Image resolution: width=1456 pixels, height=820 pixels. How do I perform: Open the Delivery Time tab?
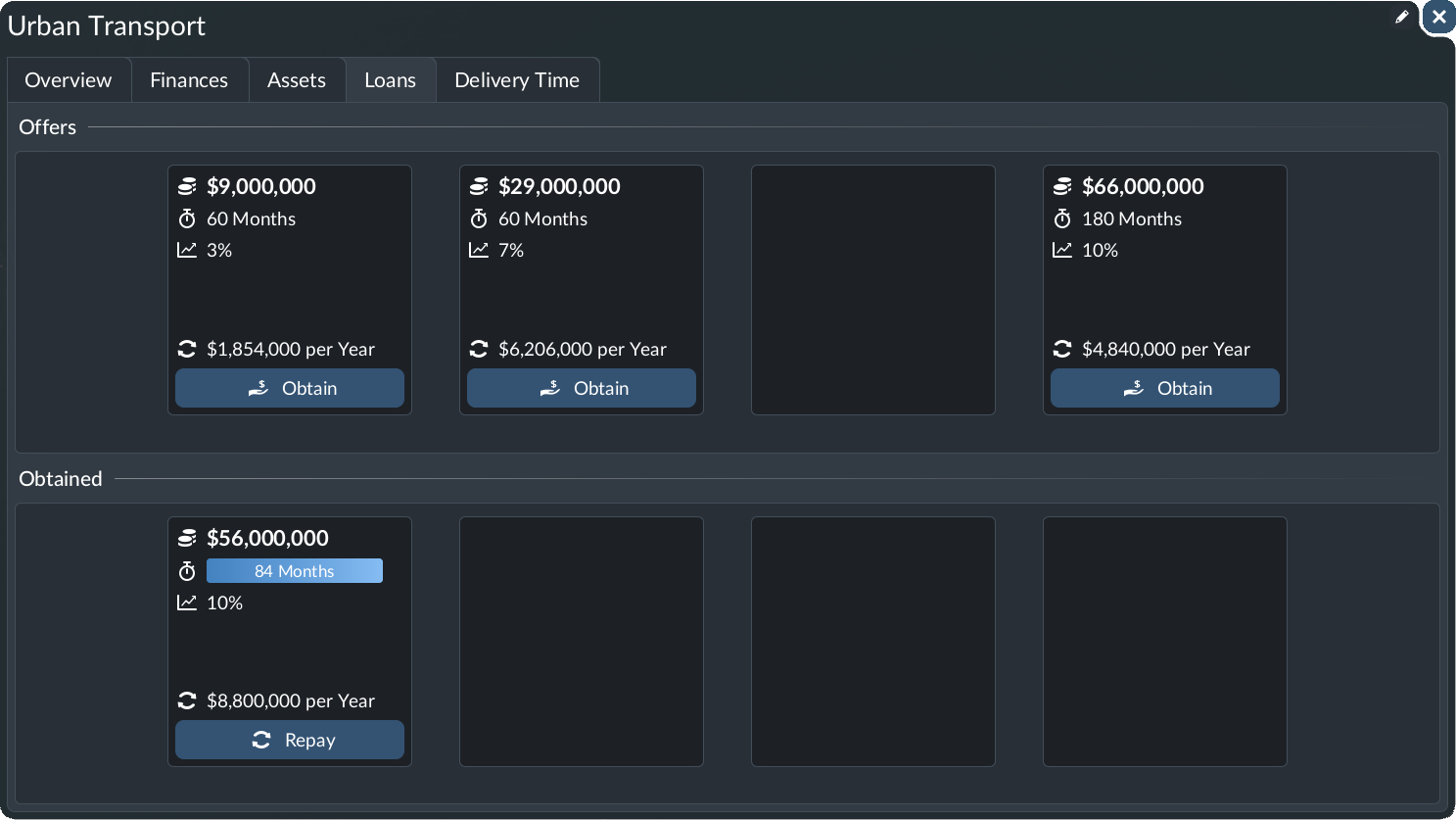[x=517, y=80]
